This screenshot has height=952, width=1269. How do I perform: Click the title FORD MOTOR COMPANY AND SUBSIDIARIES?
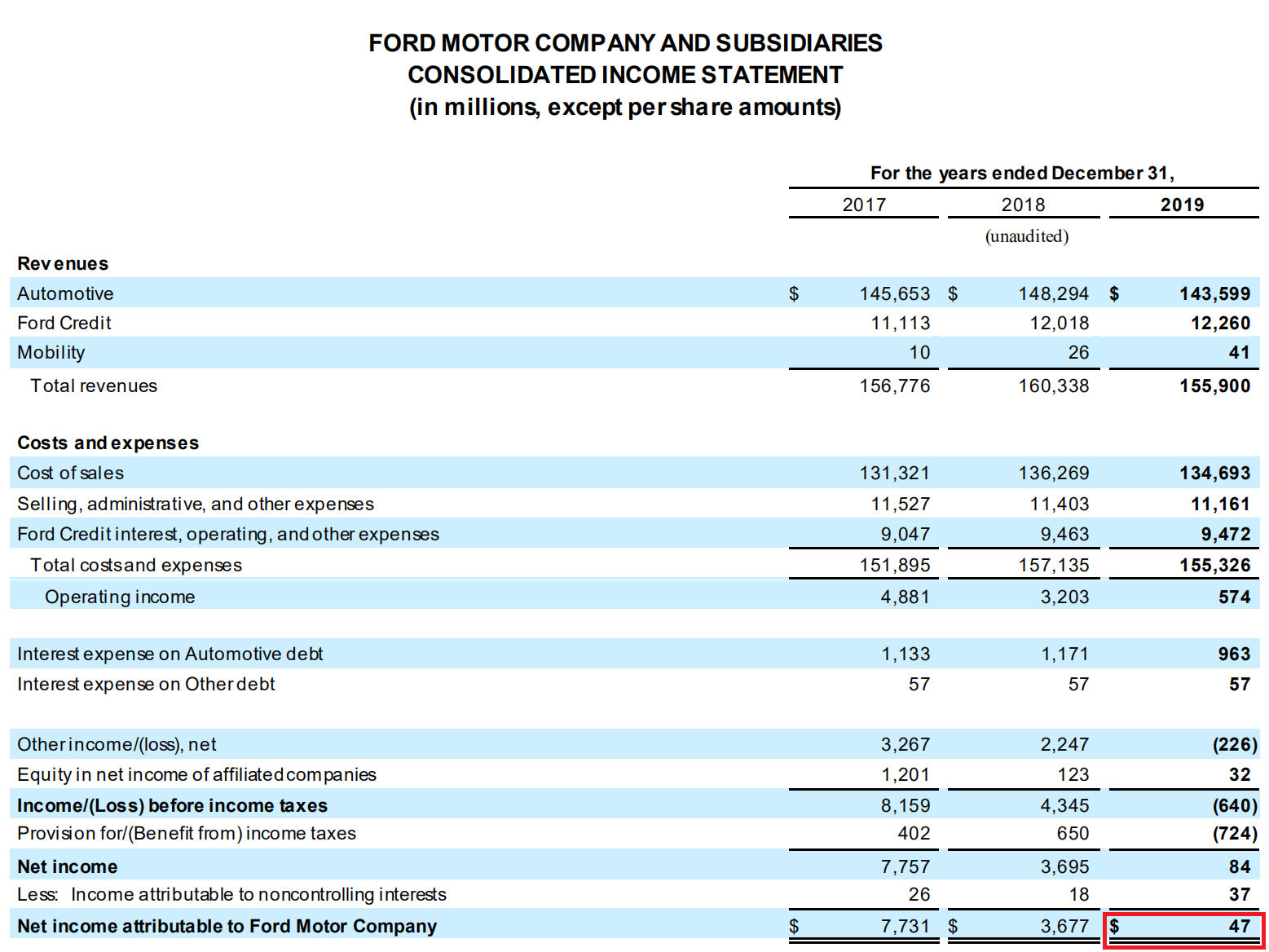pyautogui.click(x=625, y=43)
